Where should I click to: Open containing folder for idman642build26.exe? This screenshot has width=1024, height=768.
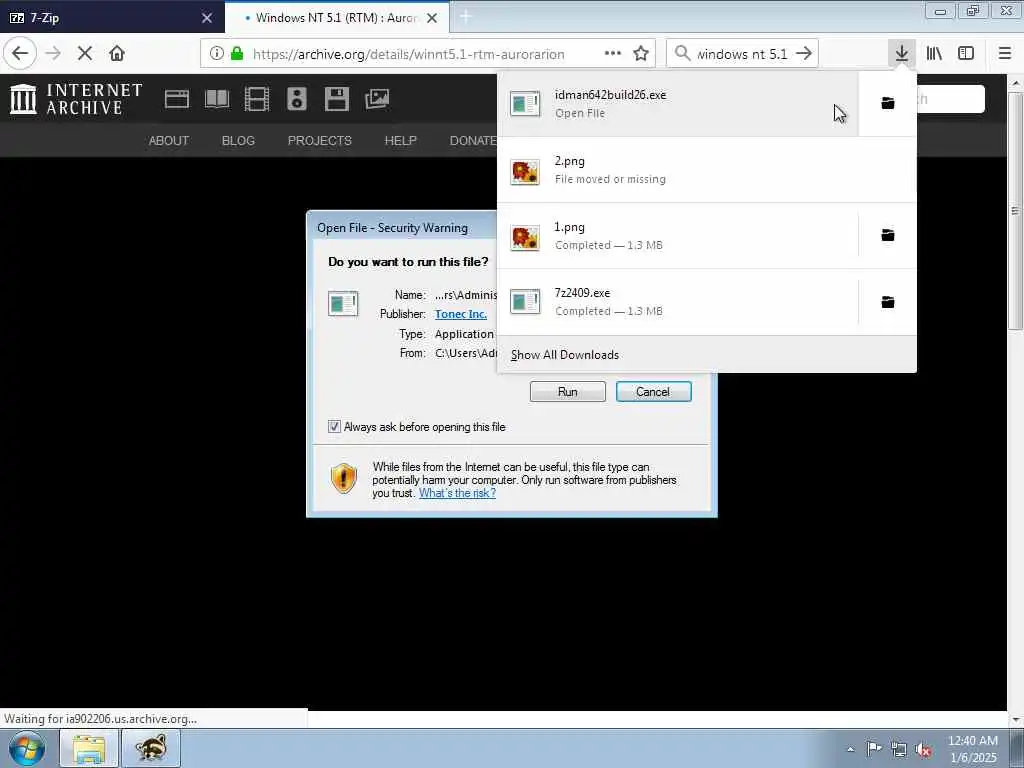pos(888,103)
